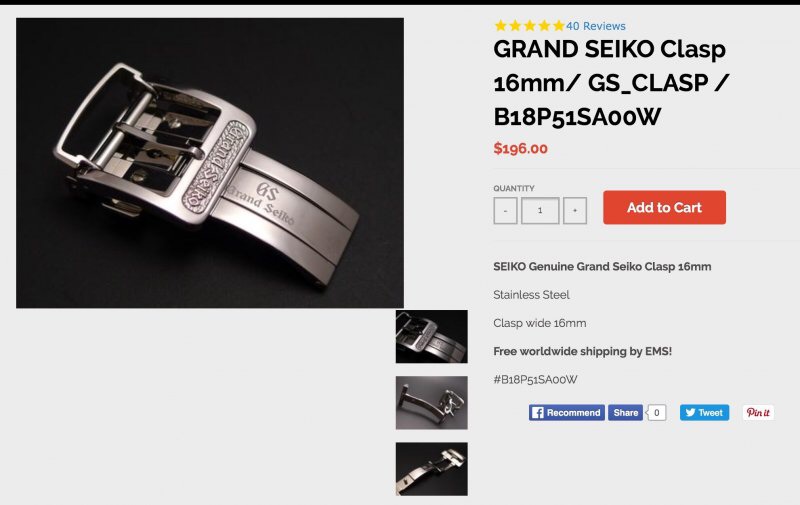Open the 40 Reviews link

[x=595, y=26]
